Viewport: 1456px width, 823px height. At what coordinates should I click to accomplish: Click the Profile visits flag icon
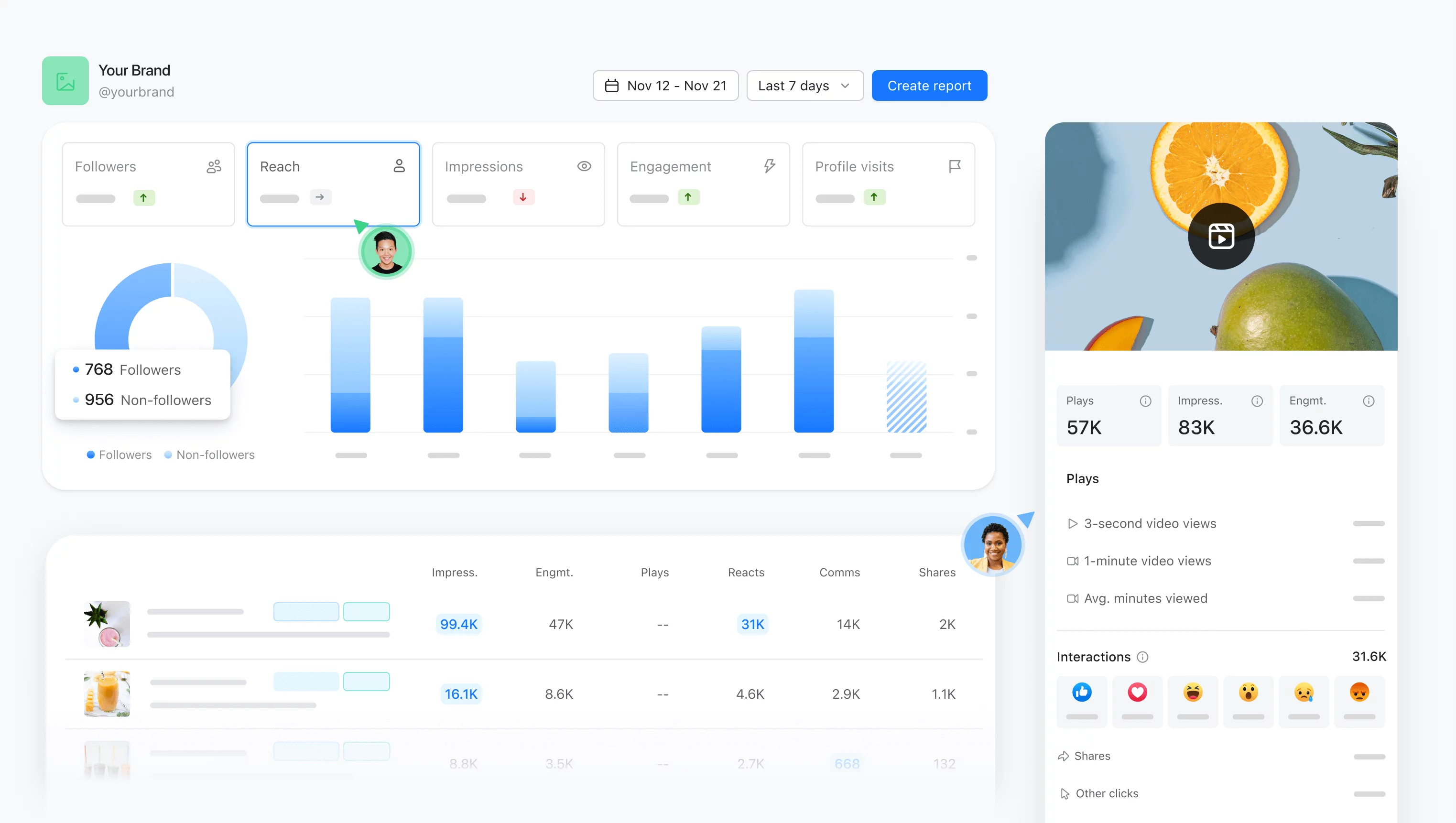[x=955, y=166]
